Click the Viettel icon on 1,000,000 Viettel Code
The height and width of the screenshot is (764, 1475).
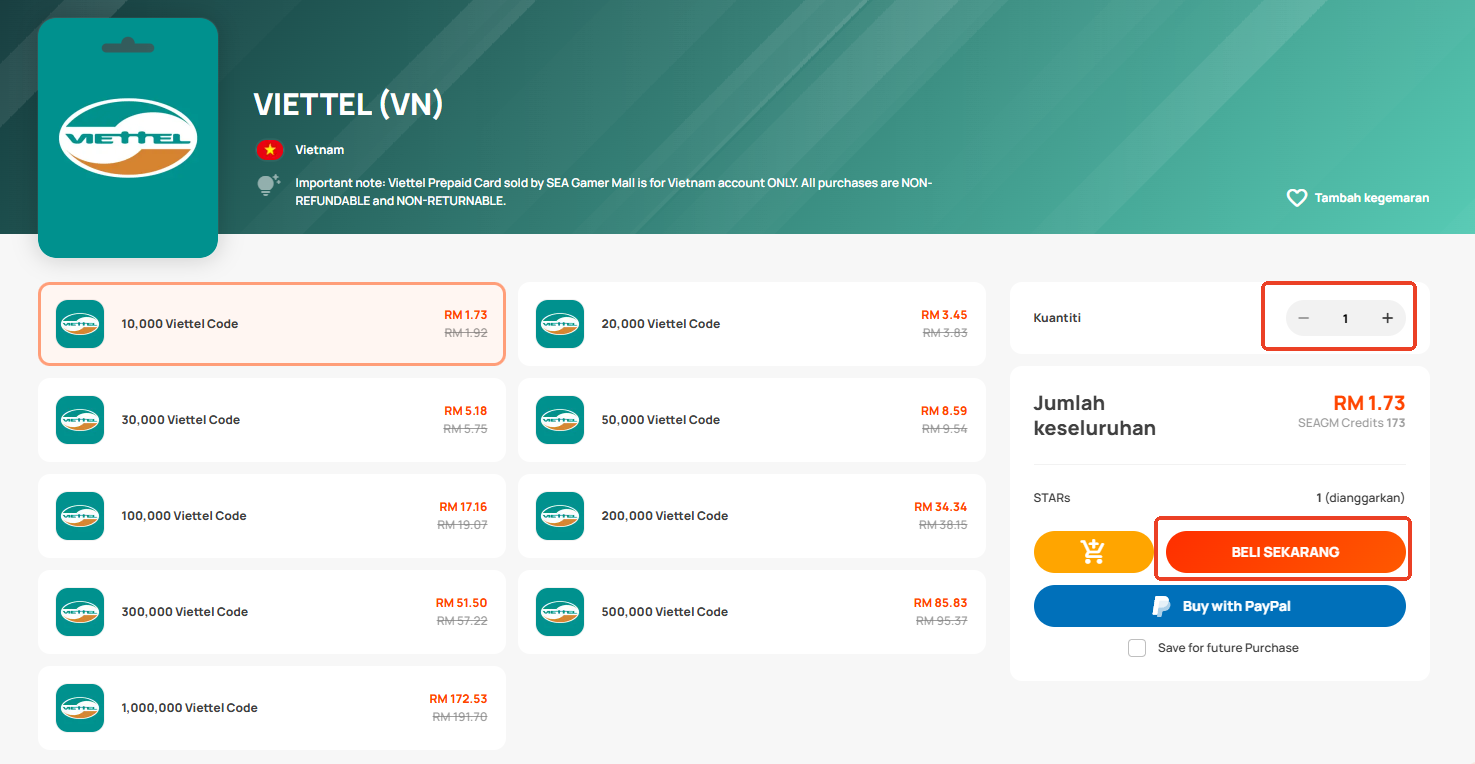click(x=80, y=708)
